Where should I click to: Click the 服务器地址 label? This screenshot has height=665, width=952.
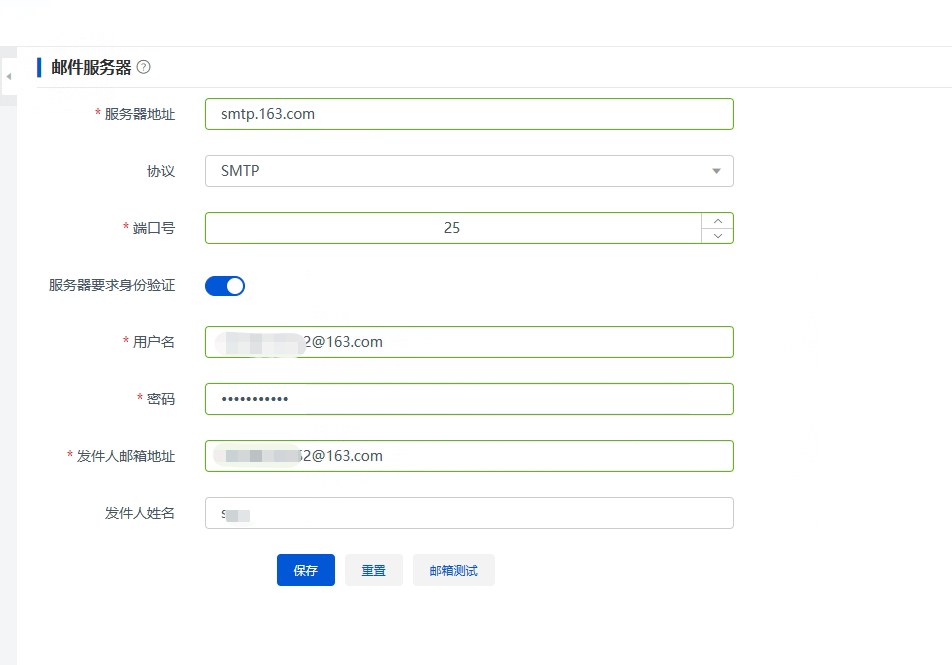point(140,114)
